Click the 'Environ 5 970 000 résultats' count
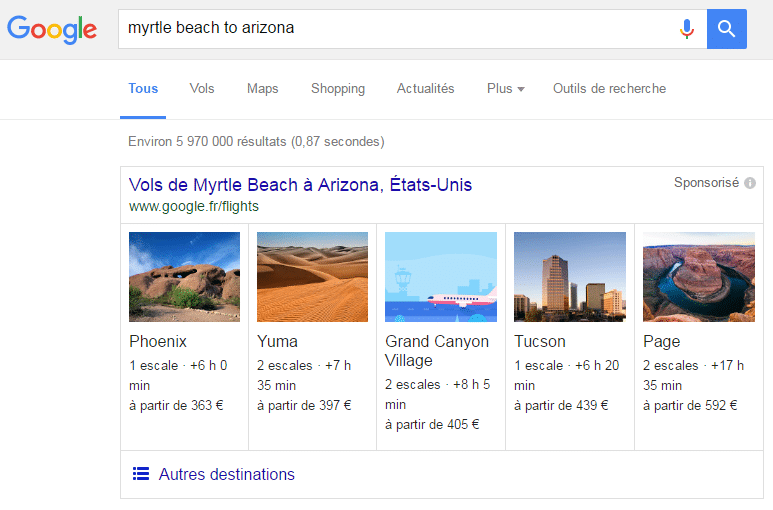The image size is (773, 510). click(x=207, y=142)
